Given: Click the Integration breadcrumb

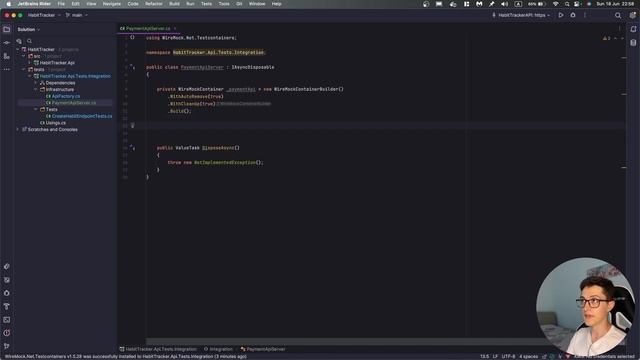Looking at the screenshot, I should click(218, 349).
